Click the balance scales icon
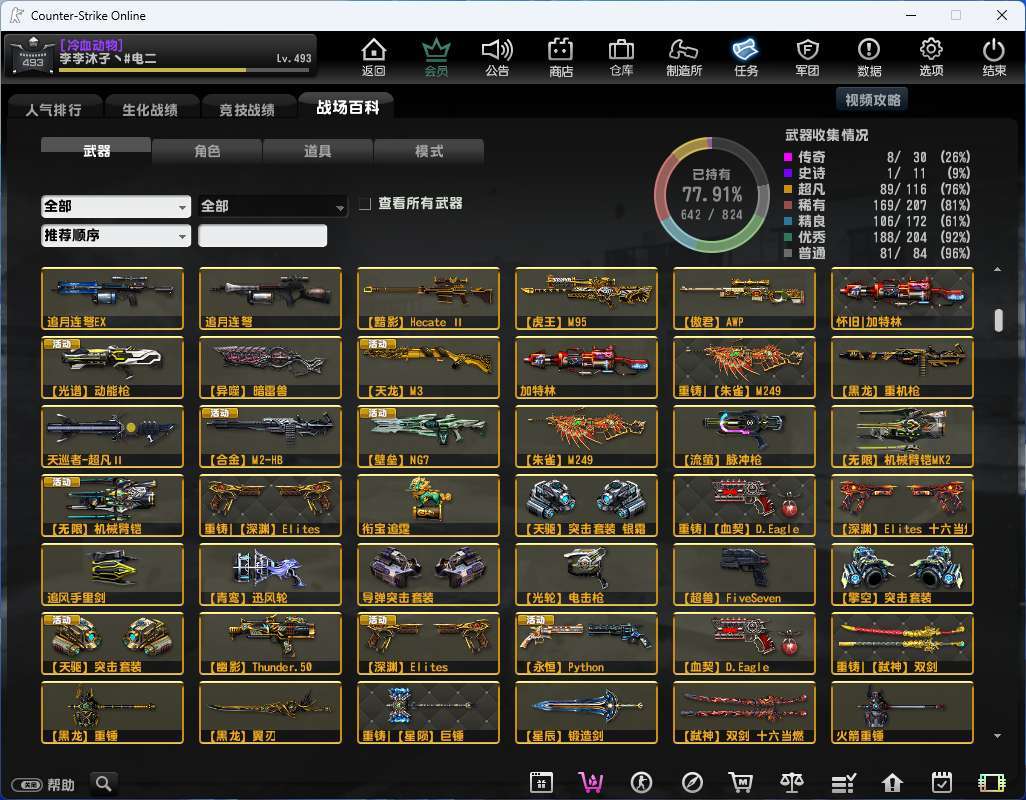 pos(792,782)
